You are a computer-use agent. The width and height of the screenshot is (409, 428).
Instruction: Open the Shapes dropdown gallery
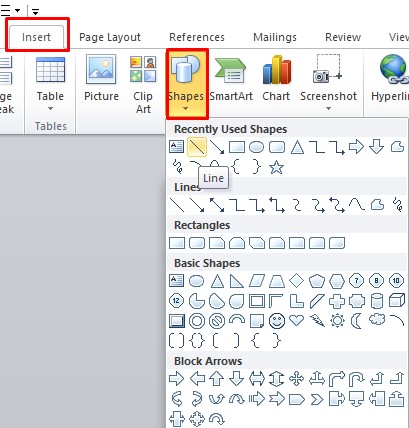click(186, 83)
